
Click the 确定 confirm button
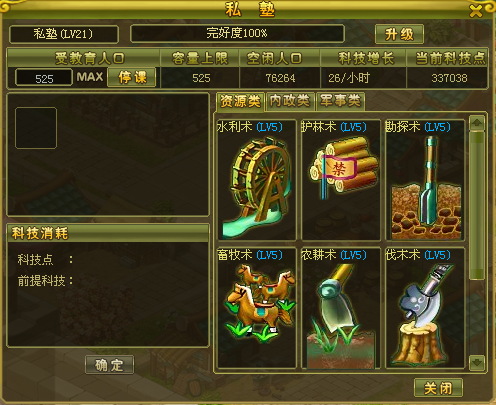click(110, 365)
